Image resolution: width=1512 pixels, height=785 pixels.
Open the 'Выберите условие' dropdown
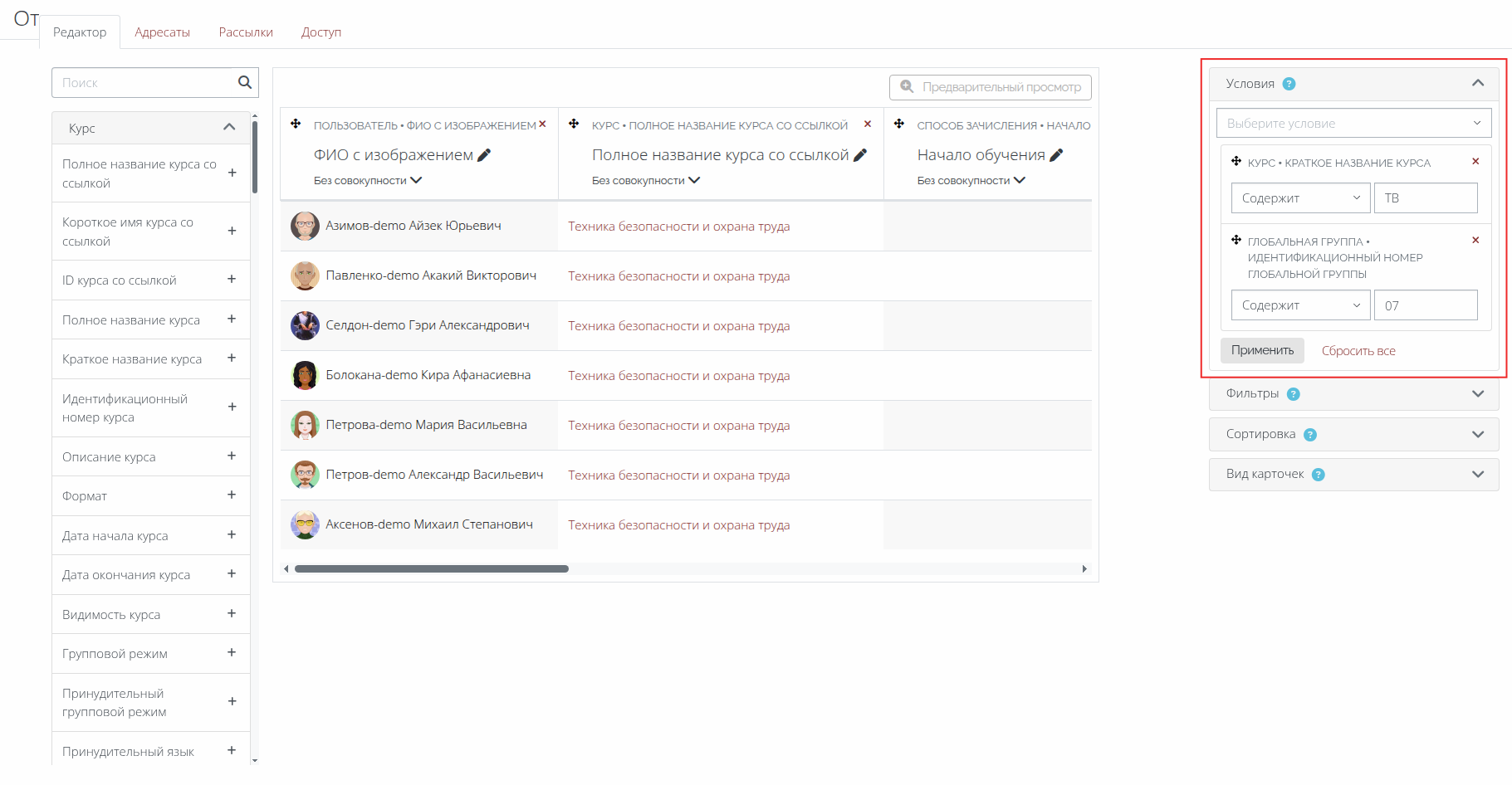[x=1353, y=124]
